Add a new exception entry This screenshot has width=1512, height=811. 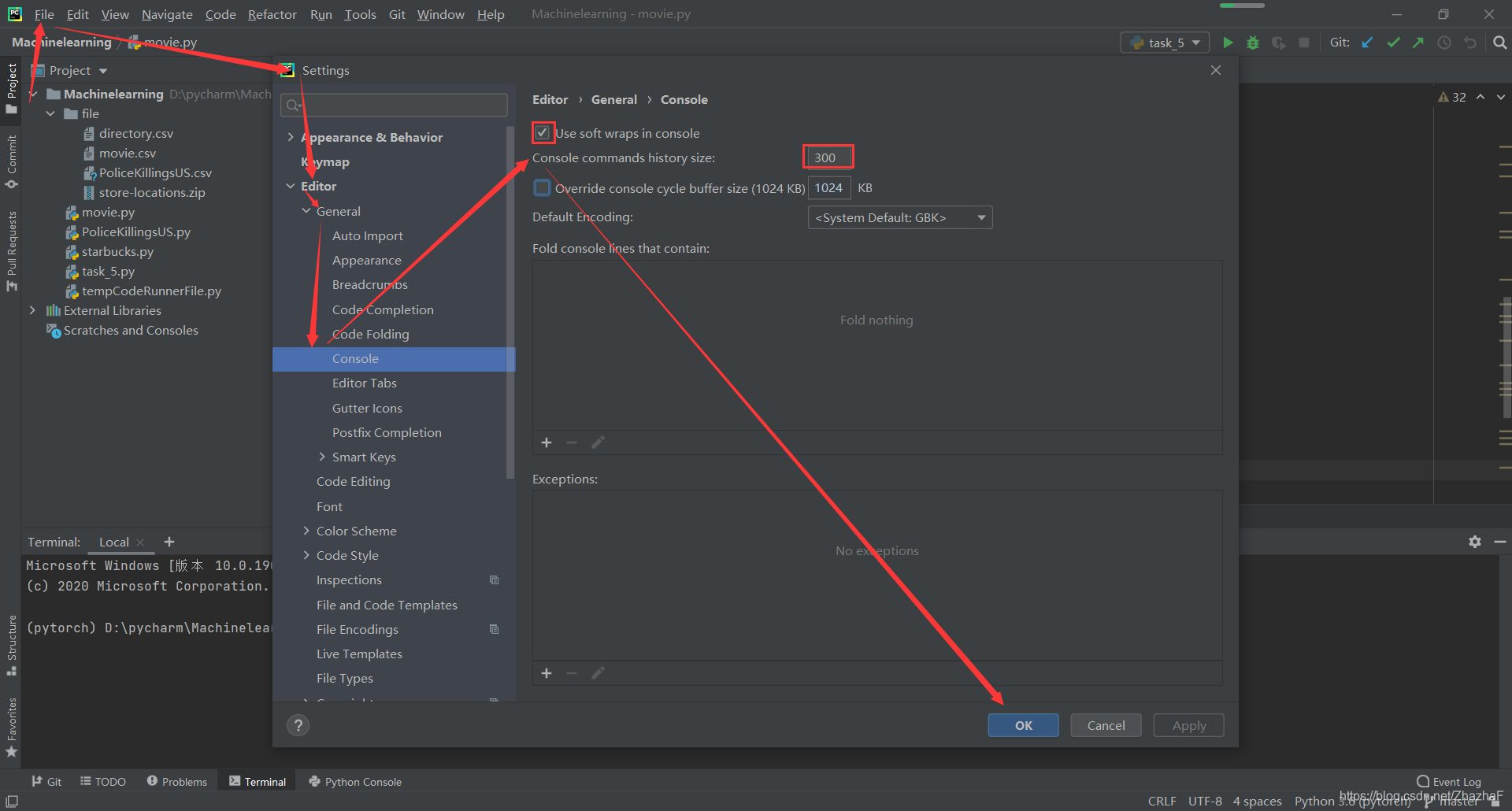[x=547, y=673]
